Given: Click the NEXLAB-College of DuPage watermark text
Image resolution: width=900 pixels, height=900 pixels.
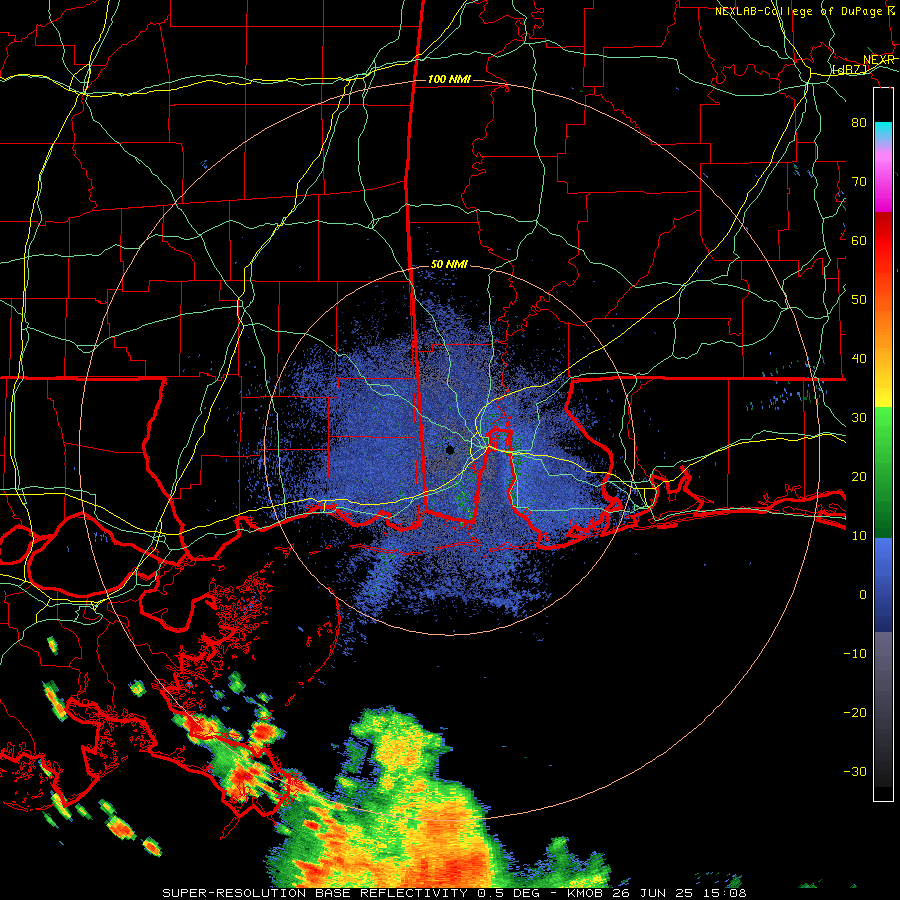Looking at the screenshot, I should (x=804, y=11).
